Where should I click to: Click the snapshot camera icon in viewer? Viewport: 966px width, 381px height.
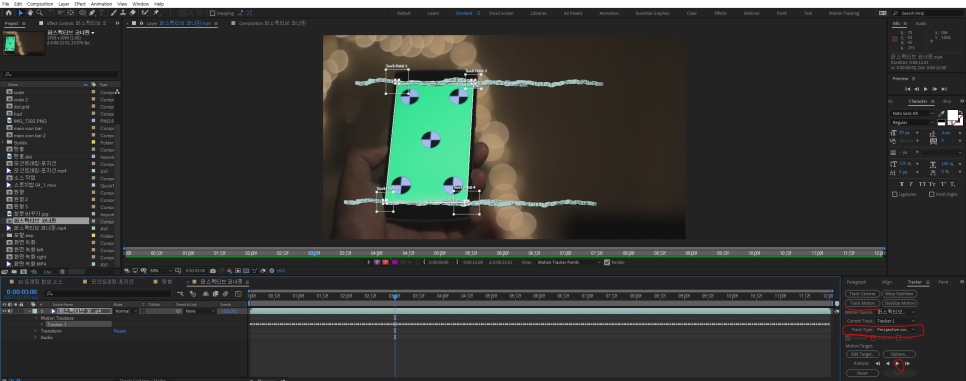(213, 271)
